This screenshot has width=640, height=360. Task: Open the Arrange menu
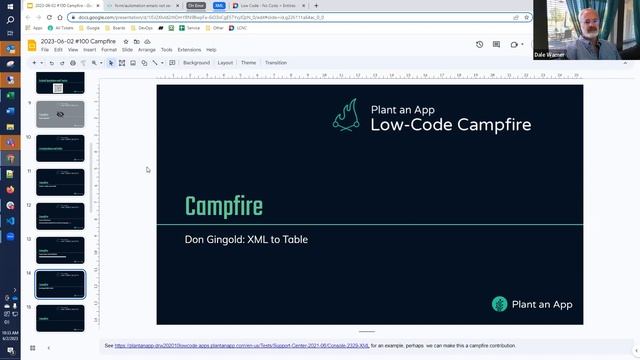[x=147, y=50]
